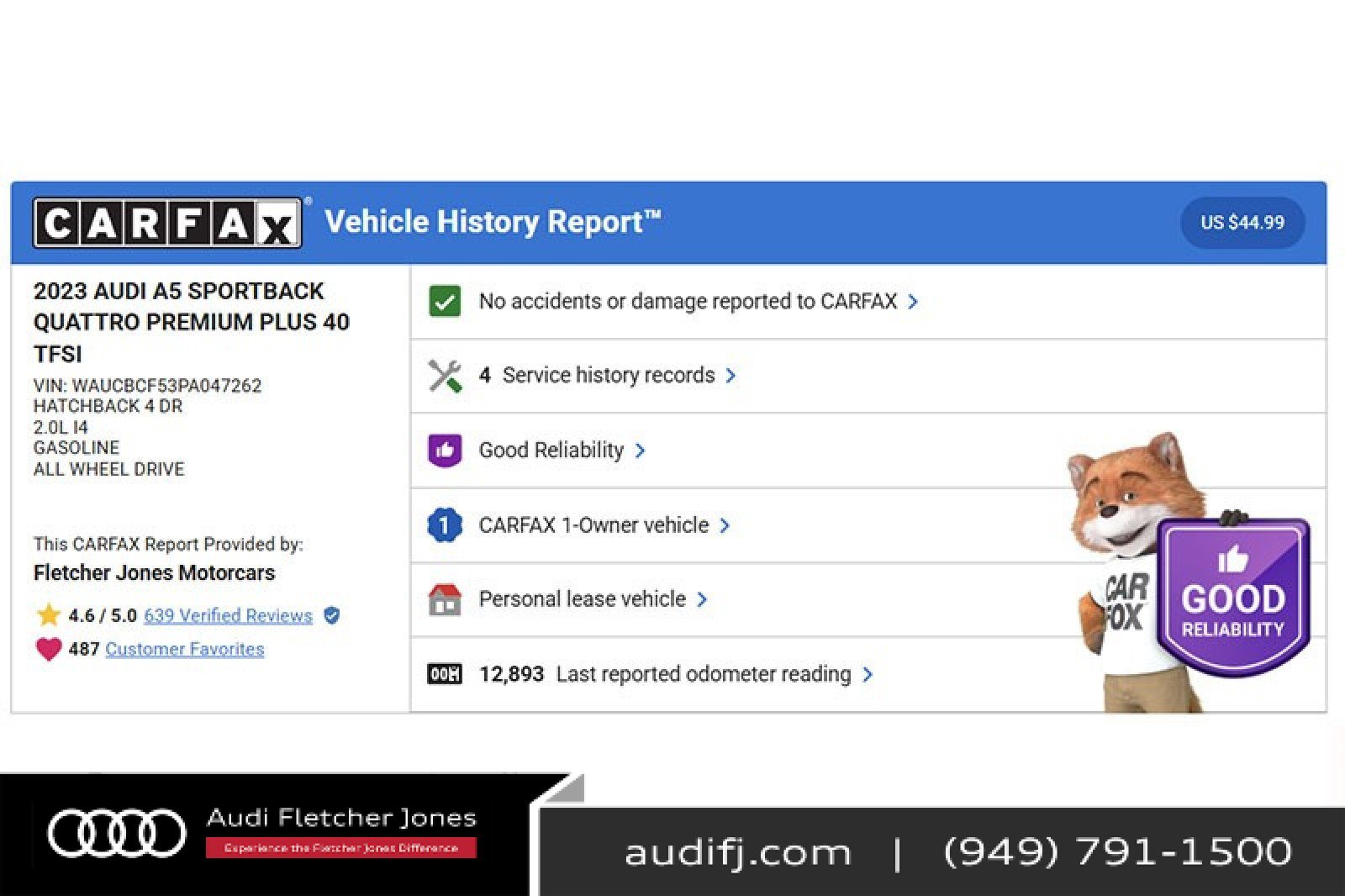Click the Audi four-rings logo
Viewport: 1345px width, 896px height.
pyautogui.click(x=117, y=833)
